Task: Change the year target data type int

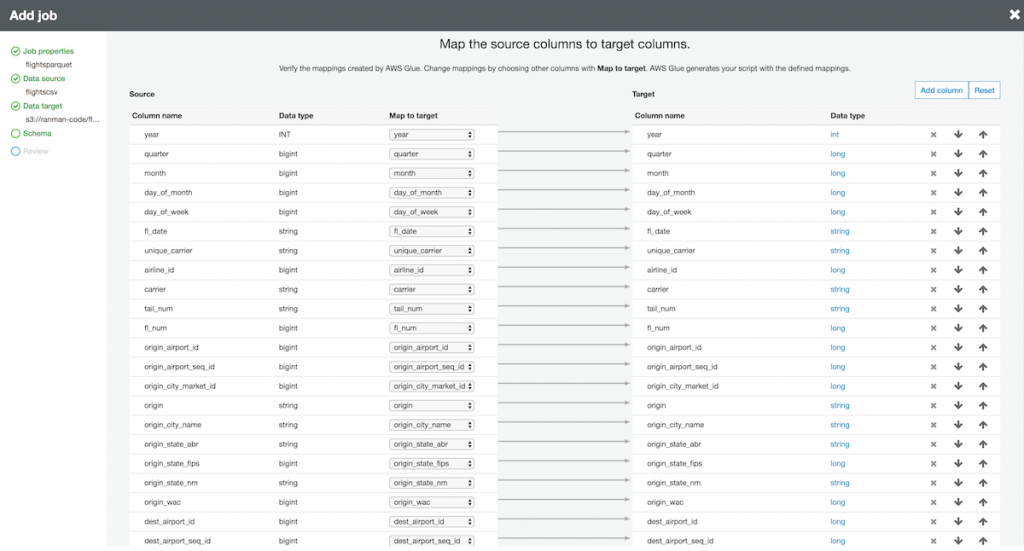Action: coord(835,134)
